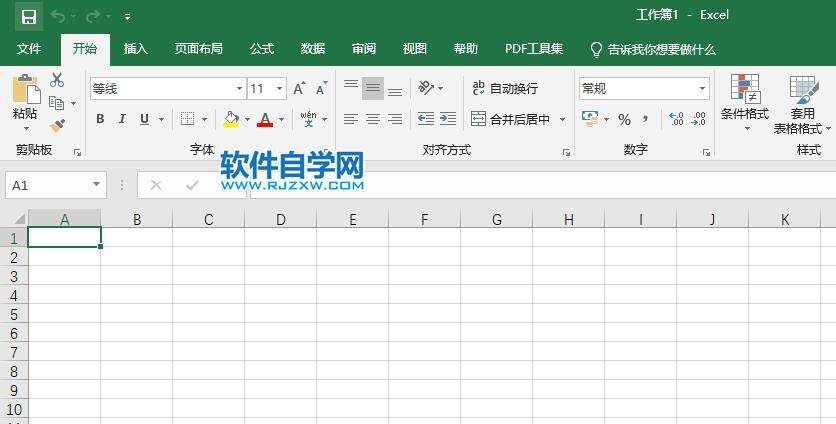Screen dimensions: 836x424
Task: Click the Select All corner triangle
Action: (19, 219)
